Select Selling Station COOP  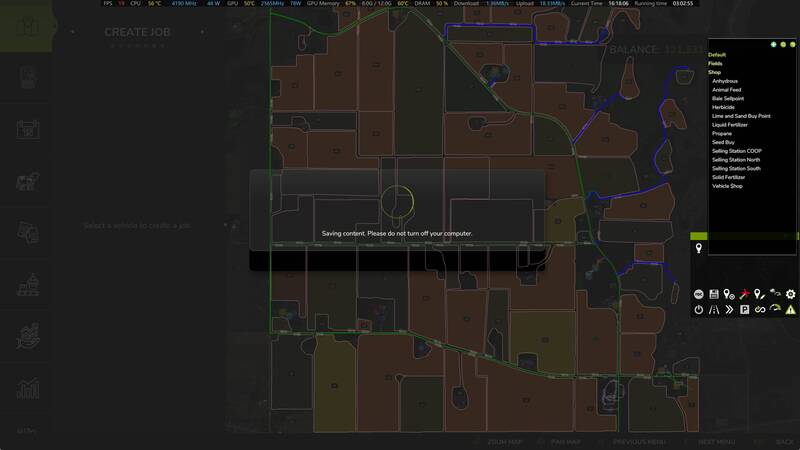pyautogui.click(x=737, y=151)
